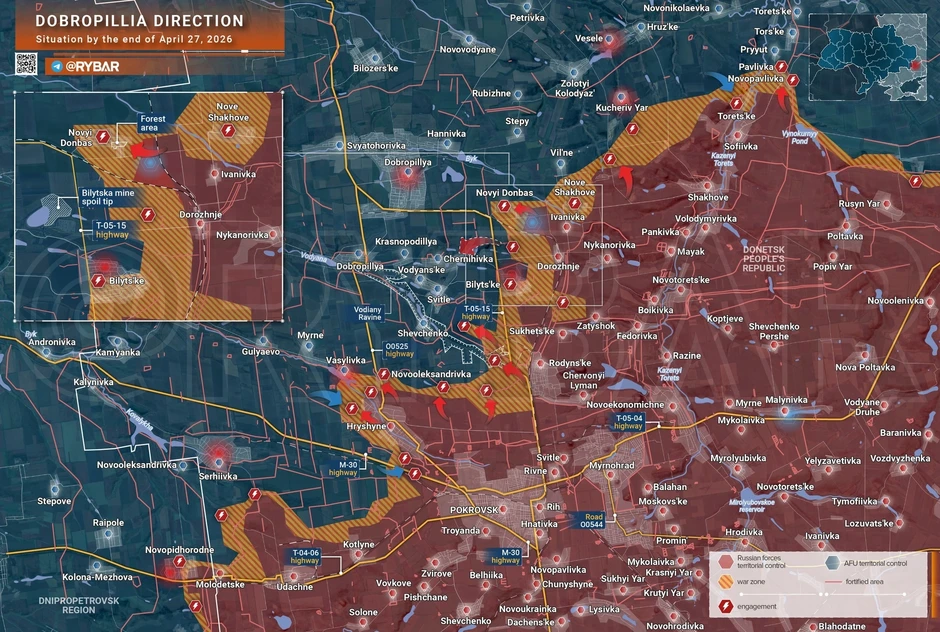940x632 pixels.
Task: Click the "Vodiany Ravine" label
Action: [x=367, y=313]
